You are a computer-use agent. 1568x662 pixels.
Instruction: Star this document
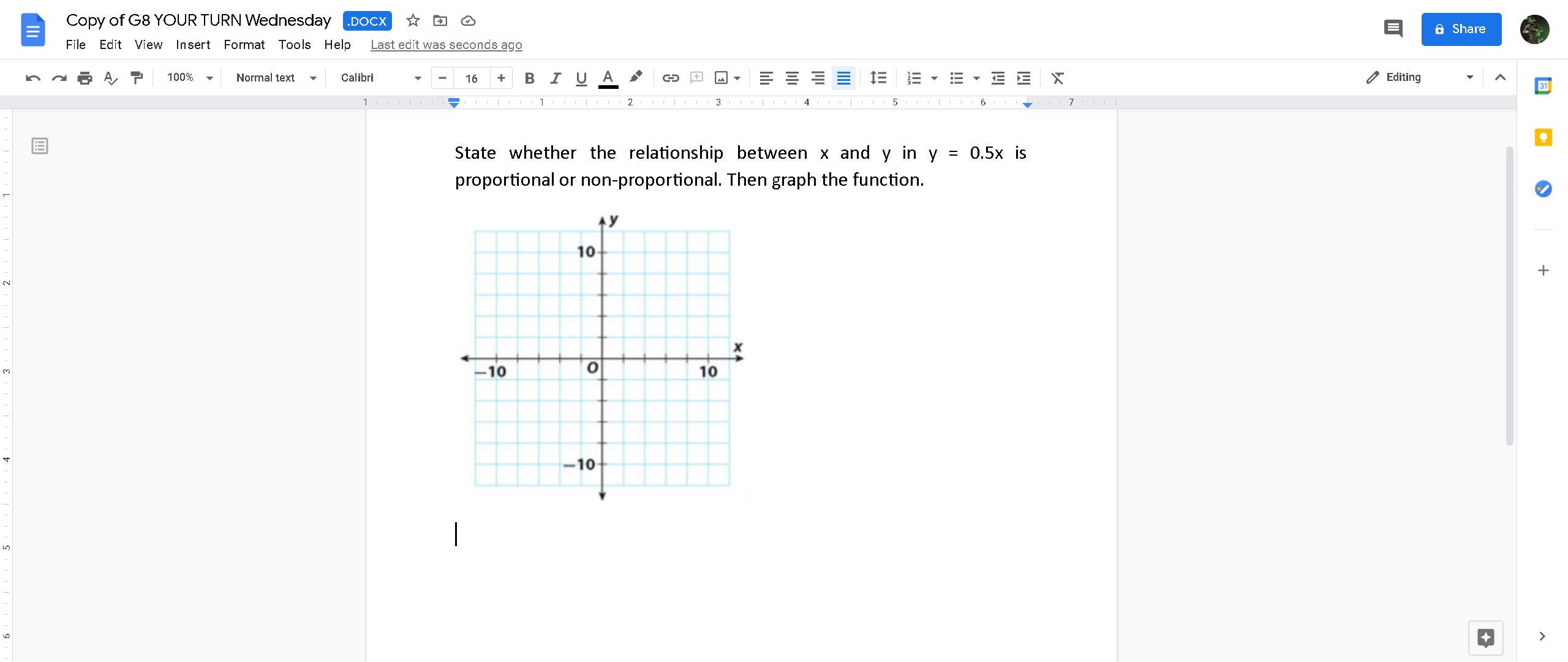[413, 21]
